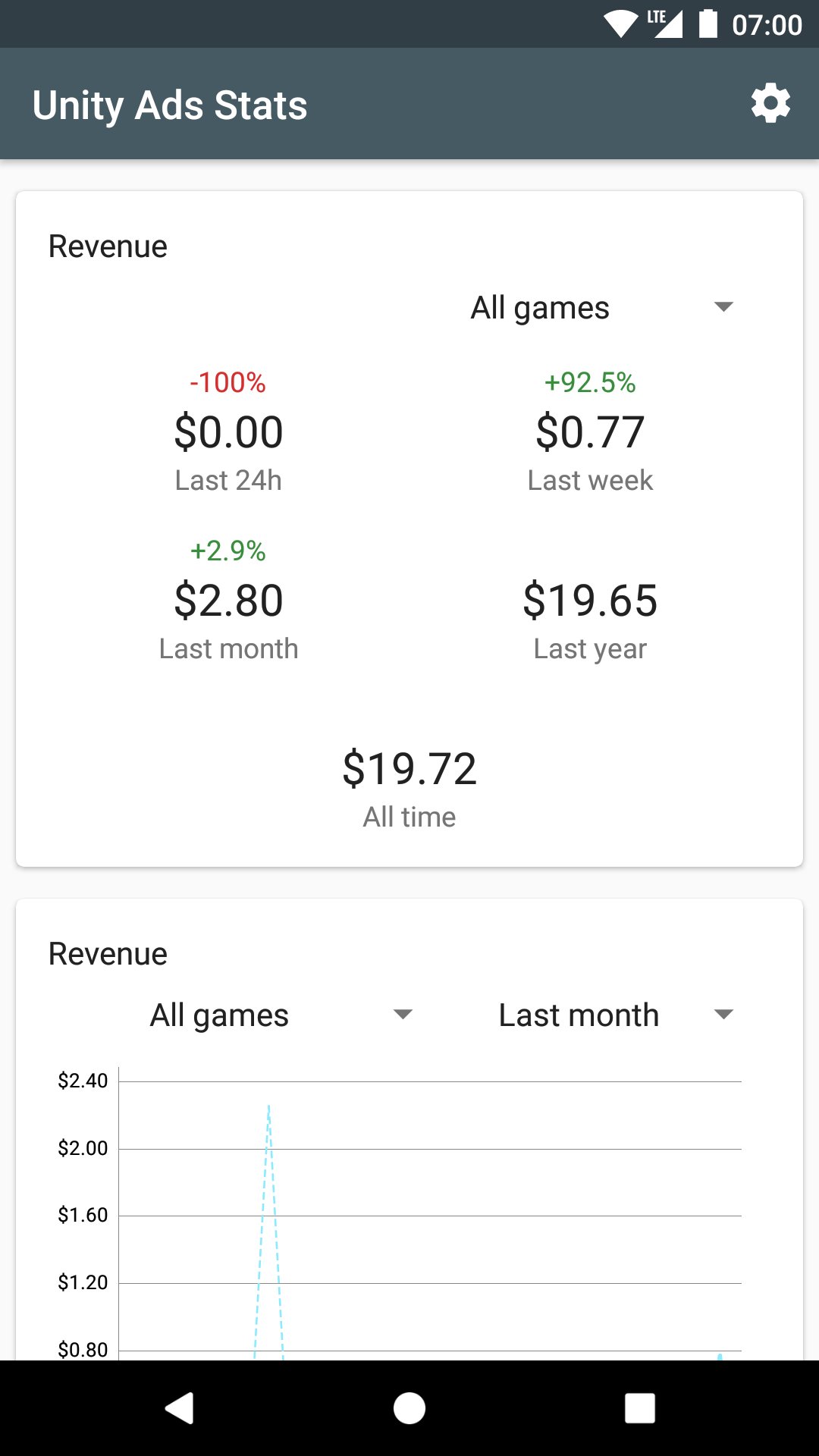Open settings via the gear icon
The width and height of the screenshot is (819, 1456).
coord(770,104)
